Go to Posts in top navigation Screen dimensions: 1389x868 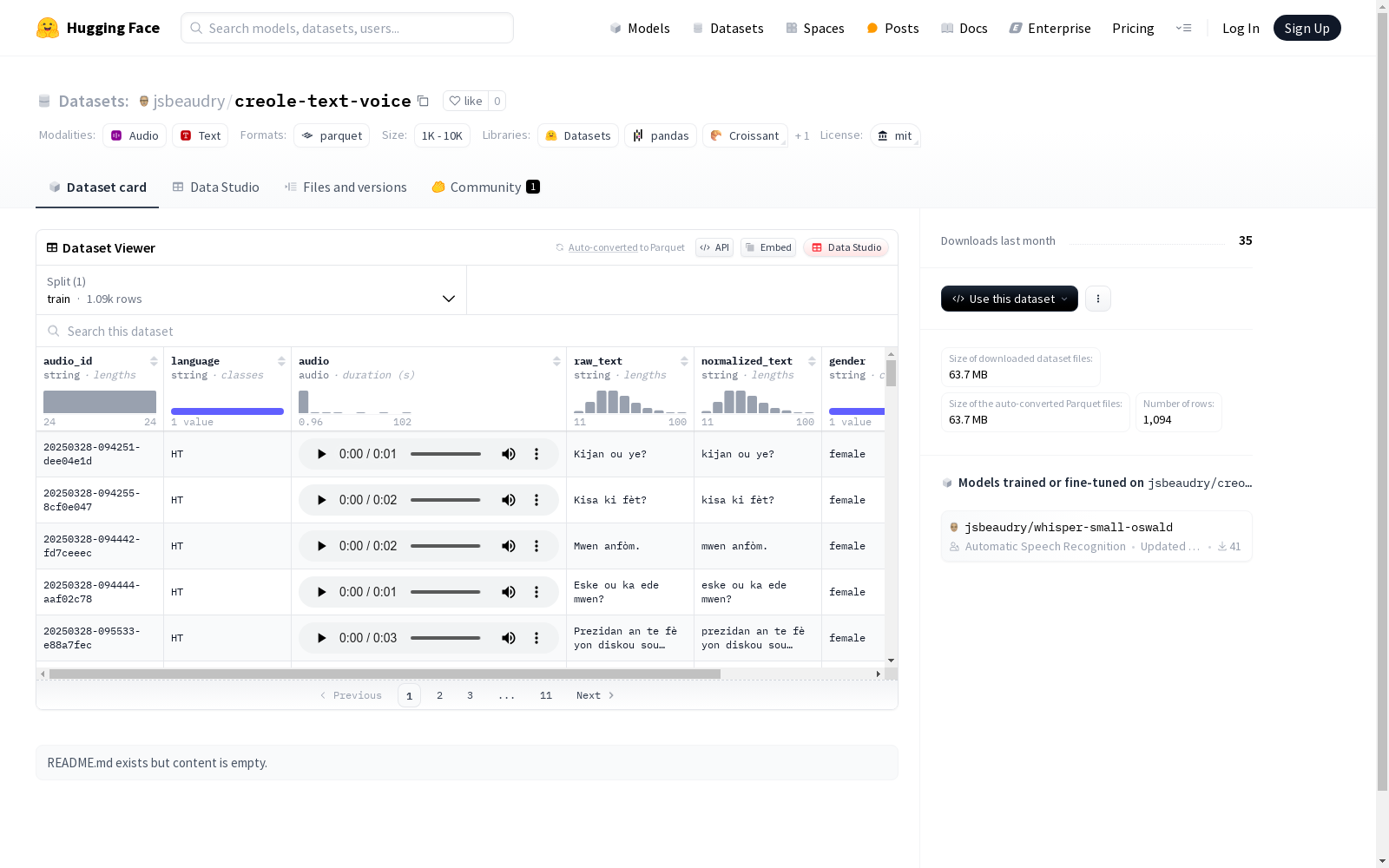pyautogui.click(x=892, y=28)
